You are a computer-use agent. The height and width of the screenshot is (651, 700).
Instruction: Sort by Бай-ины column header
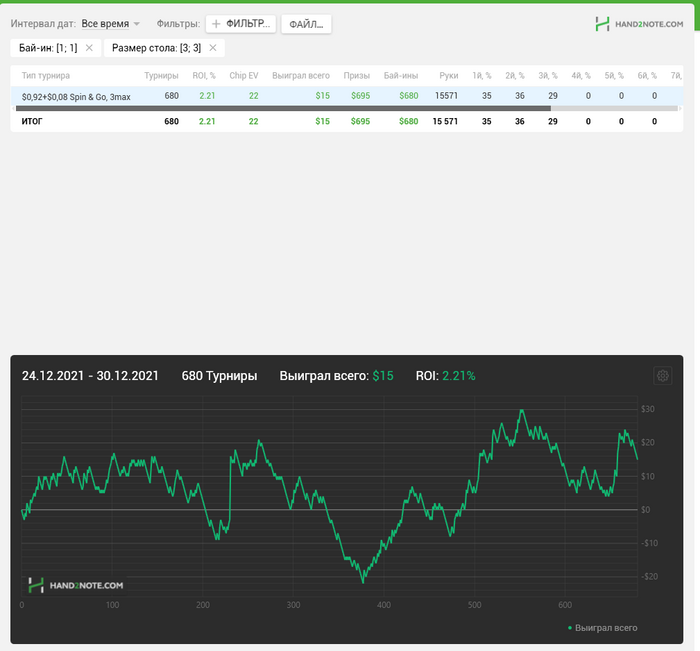(401, 75)
